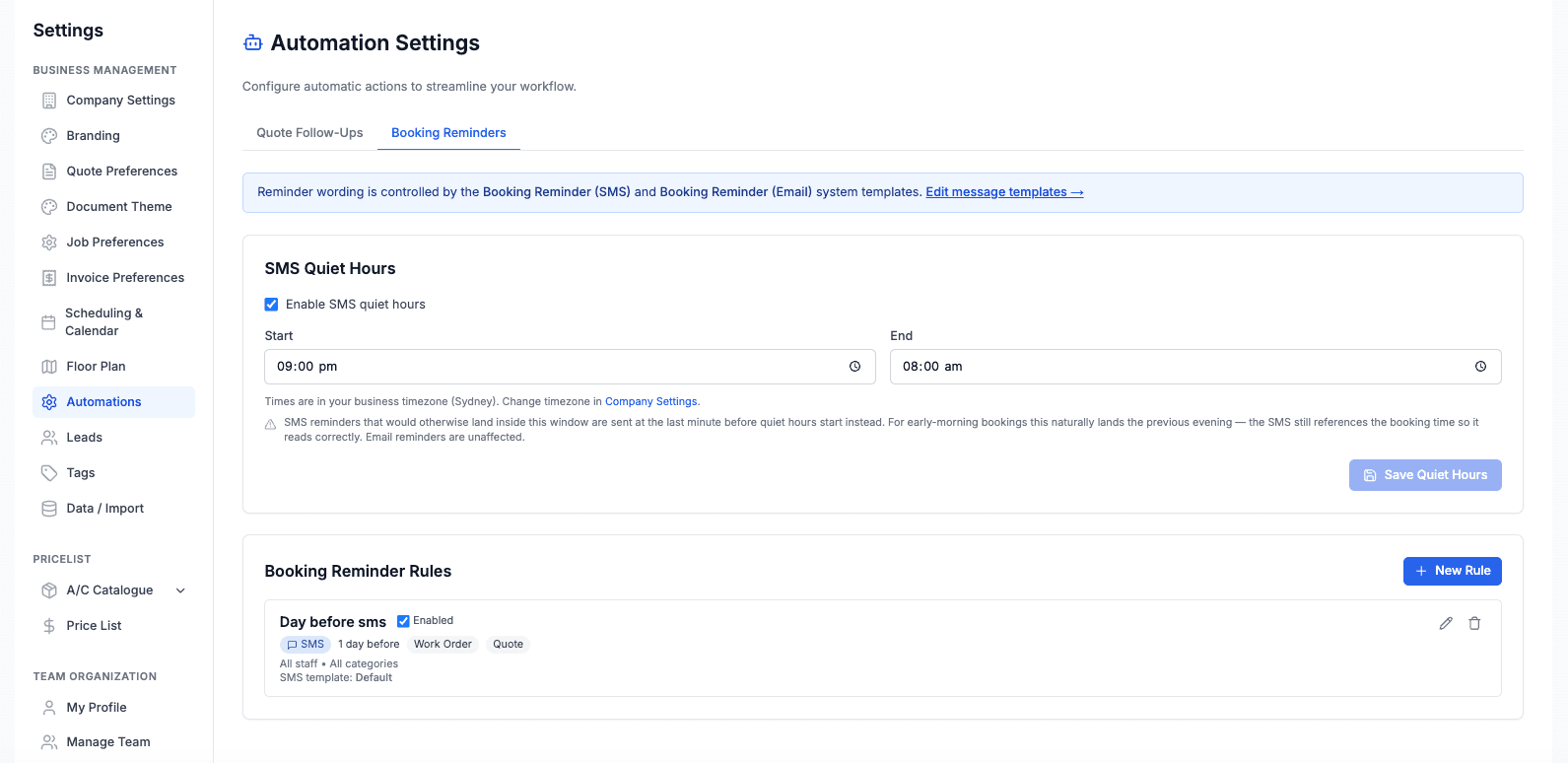Open the Company Settings timezone link
The height and width of the screenshot is (763, 1568).
652,402
